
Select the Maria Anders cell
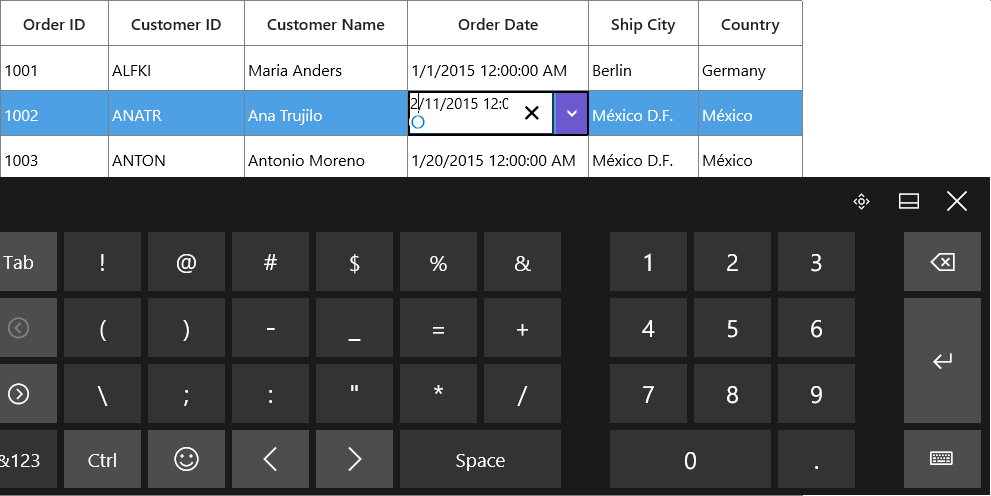(325, 69)
